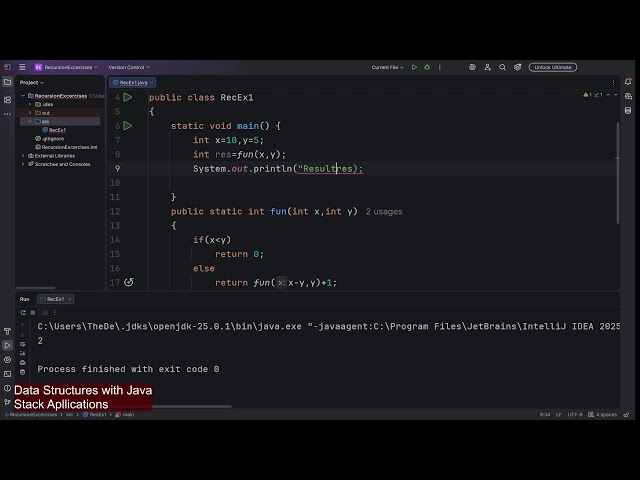Open more options in the Run toolbar
Viewport: 640px width, 480px height.
55,313
